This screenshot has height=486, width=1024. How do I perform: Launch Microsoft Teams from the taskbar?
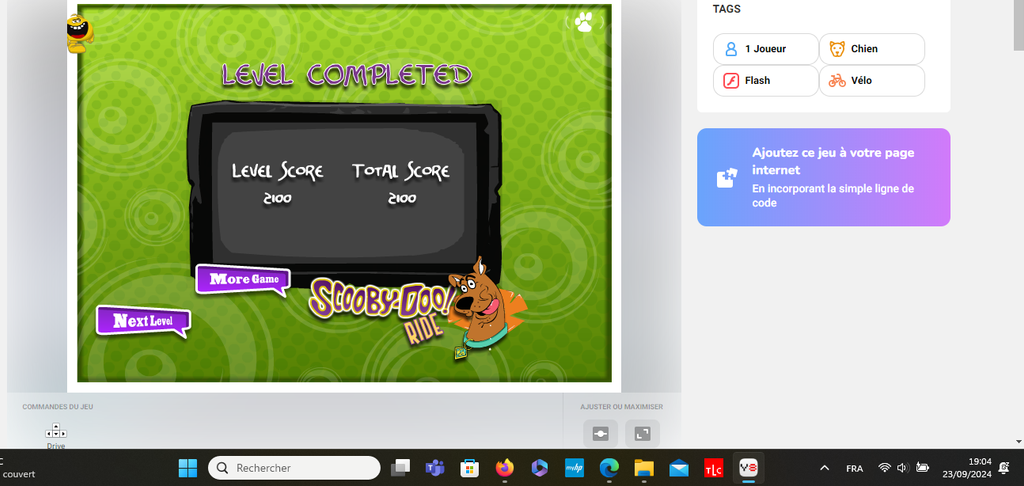pyautogui.click(x=435, y=468)
